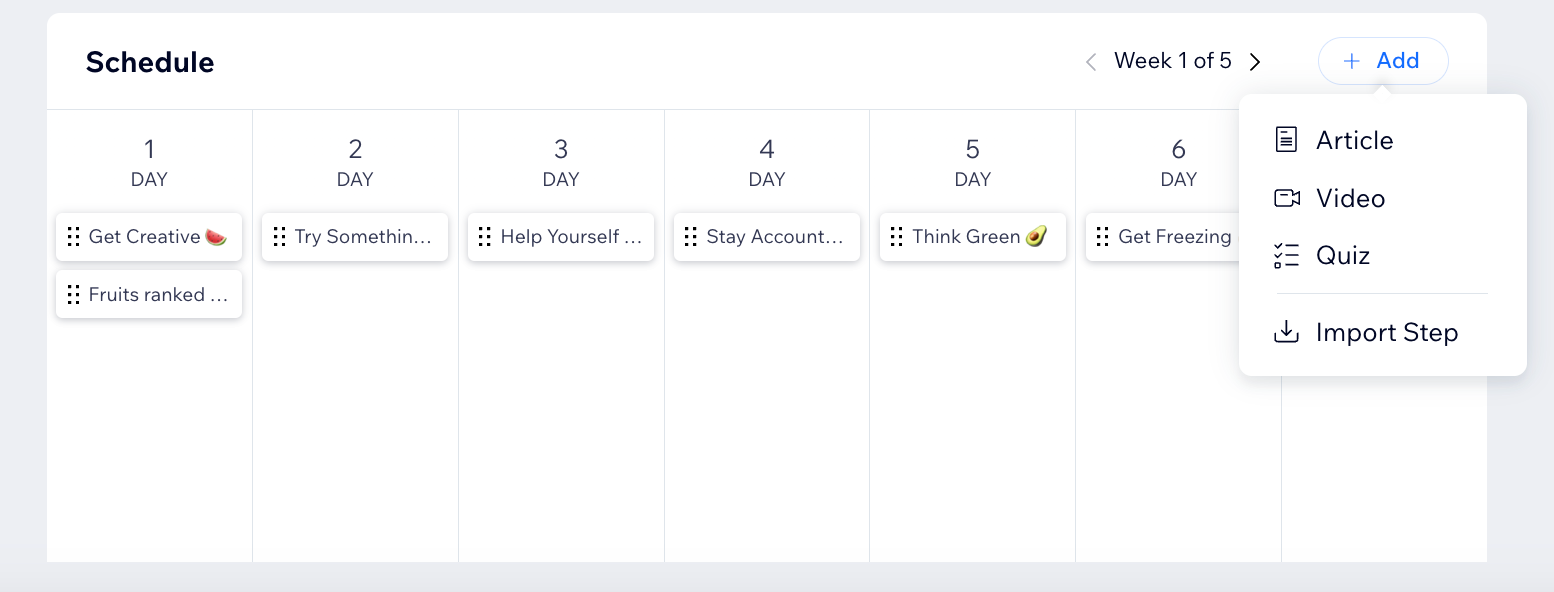Choose Video in the Add menu
Viewport: 1554px width, 592px height.
click(1350, 198)
